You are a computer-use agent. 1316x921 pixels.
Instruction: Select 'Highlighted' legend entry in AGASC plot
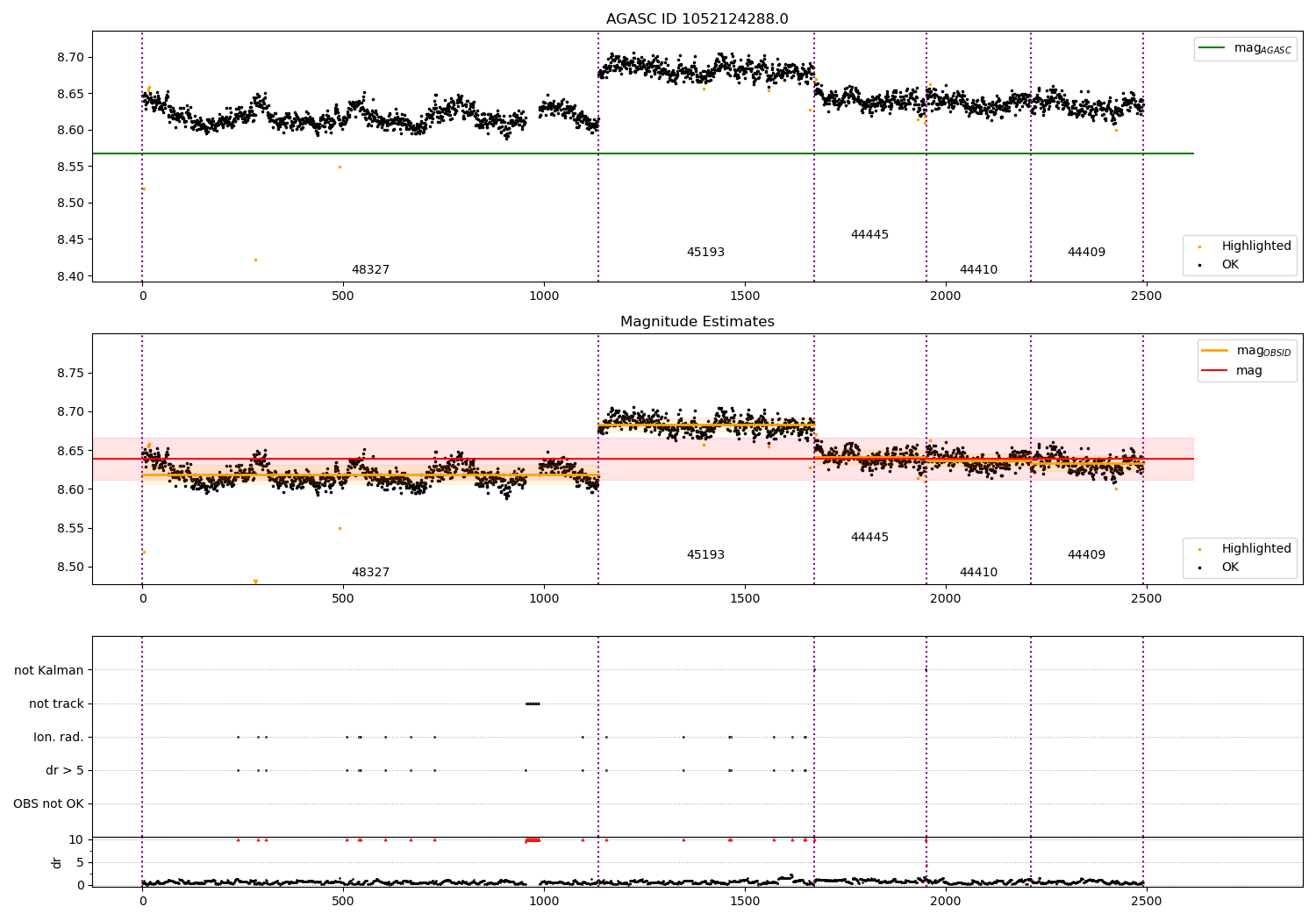[1256, 246]
